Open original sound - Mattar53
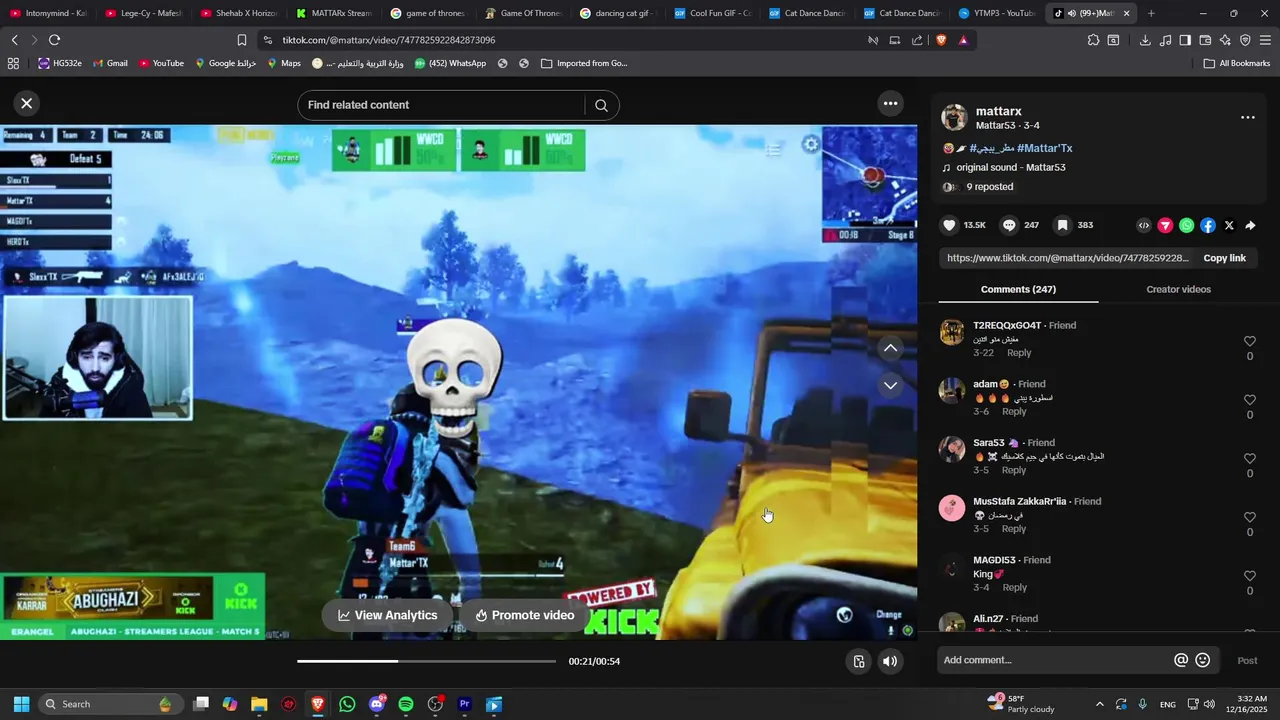The image size is (1280, 720). tap(1010, 167)
